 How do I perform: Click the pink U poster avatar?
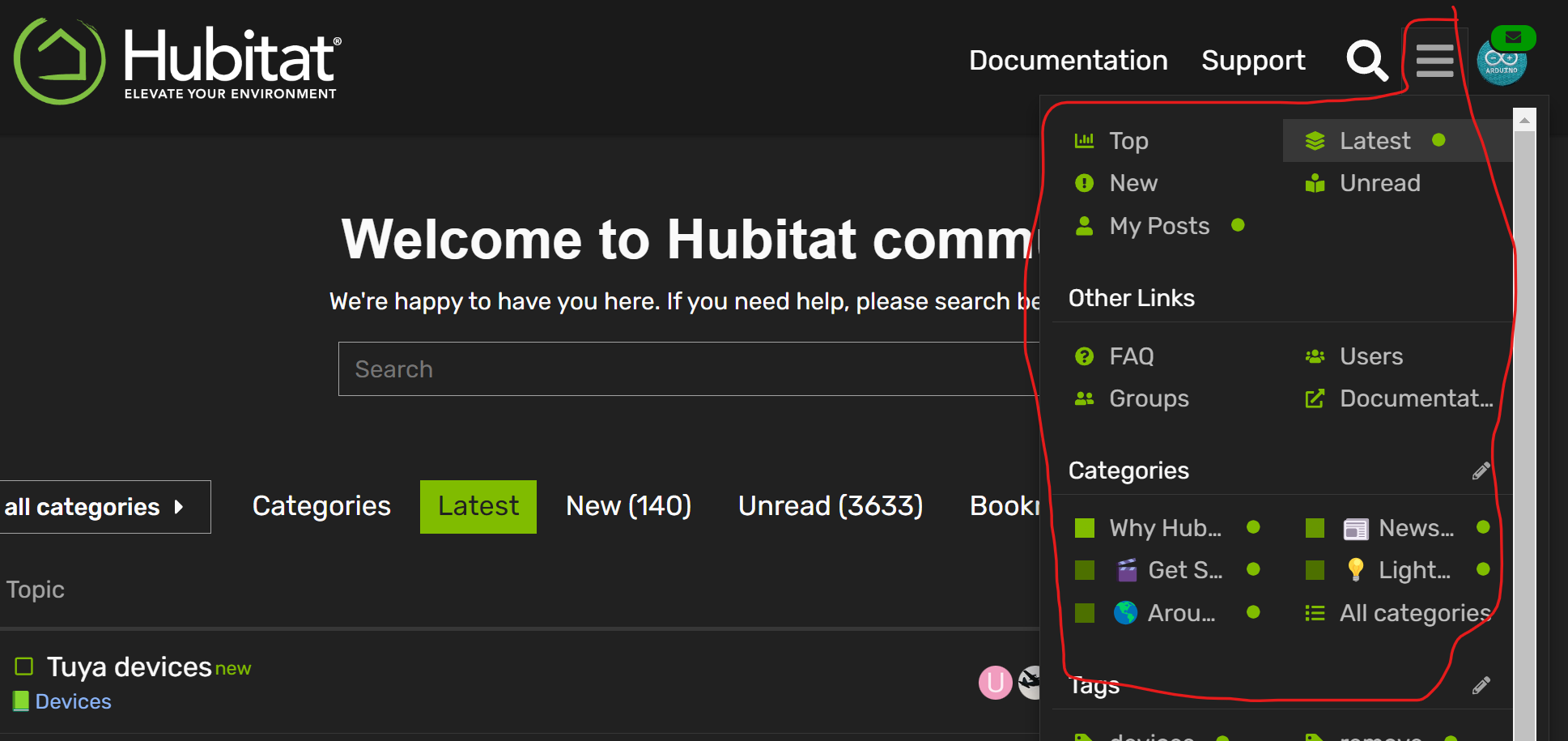pyautogui.click(x=995, y=683)
